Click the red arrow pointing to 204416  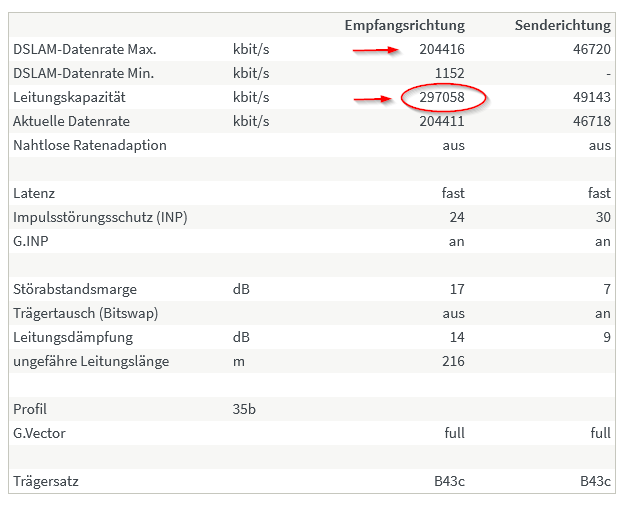(375, 49)
